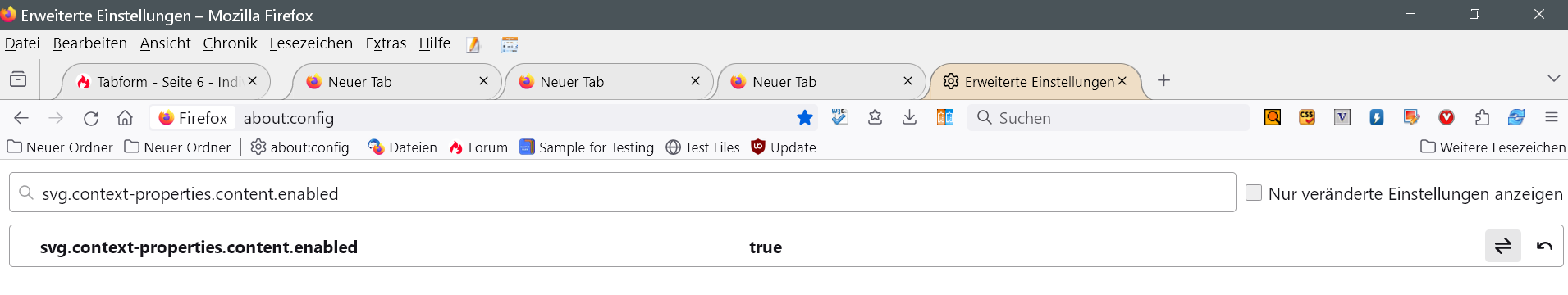The height and width of the screenshot is (295, 1568).
Task: Switch to the Tabform - Seite 6 tab
Action: (x=165, y=82)
